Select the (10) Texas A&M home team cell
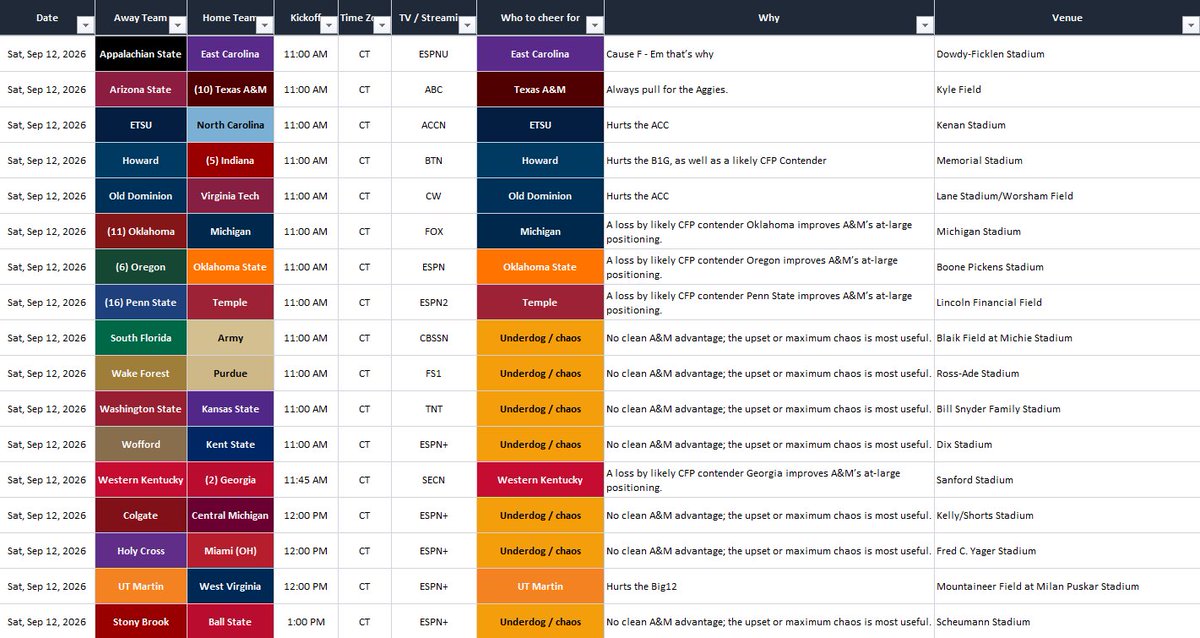The height and width of the screenshot is (638, 1200). 231,90
